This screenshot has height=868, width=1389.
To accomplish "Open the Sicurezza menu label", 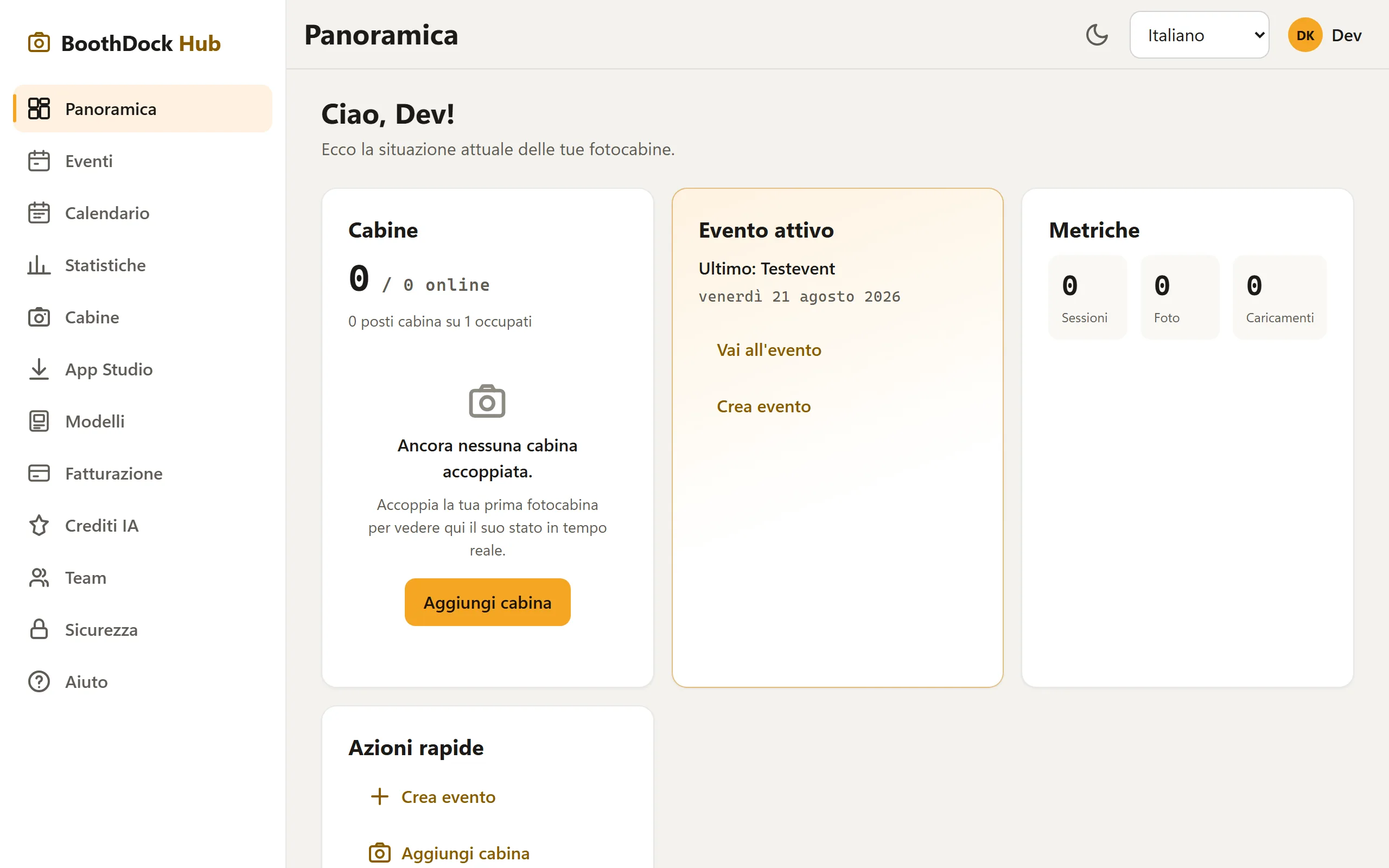I will (x=101, y=629).
